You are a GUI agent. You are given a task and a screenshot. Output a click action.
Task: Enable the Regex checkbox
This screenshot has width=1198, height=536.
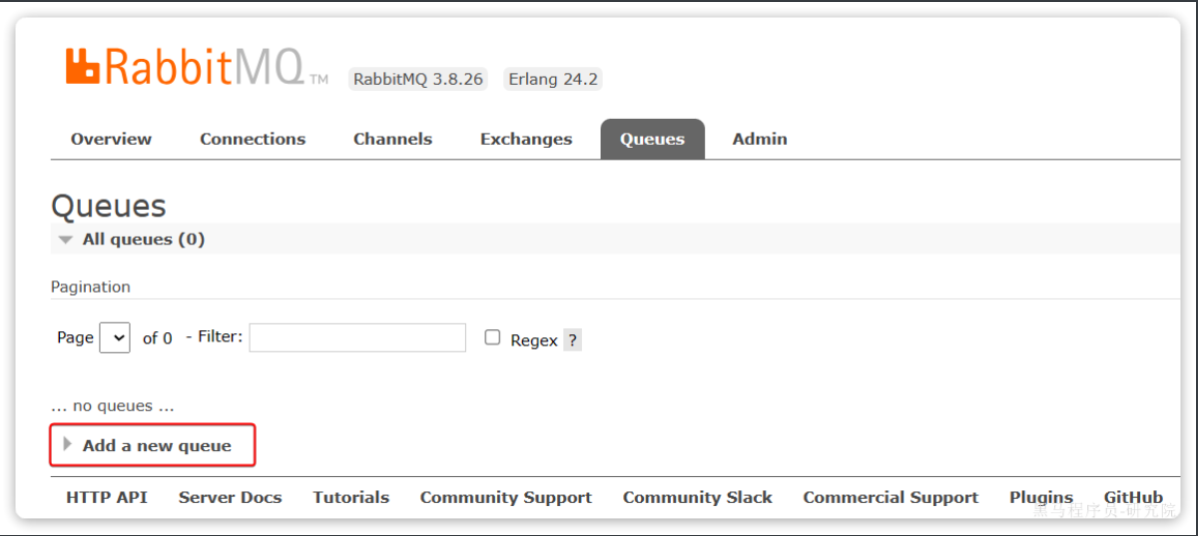pos(492,337)
